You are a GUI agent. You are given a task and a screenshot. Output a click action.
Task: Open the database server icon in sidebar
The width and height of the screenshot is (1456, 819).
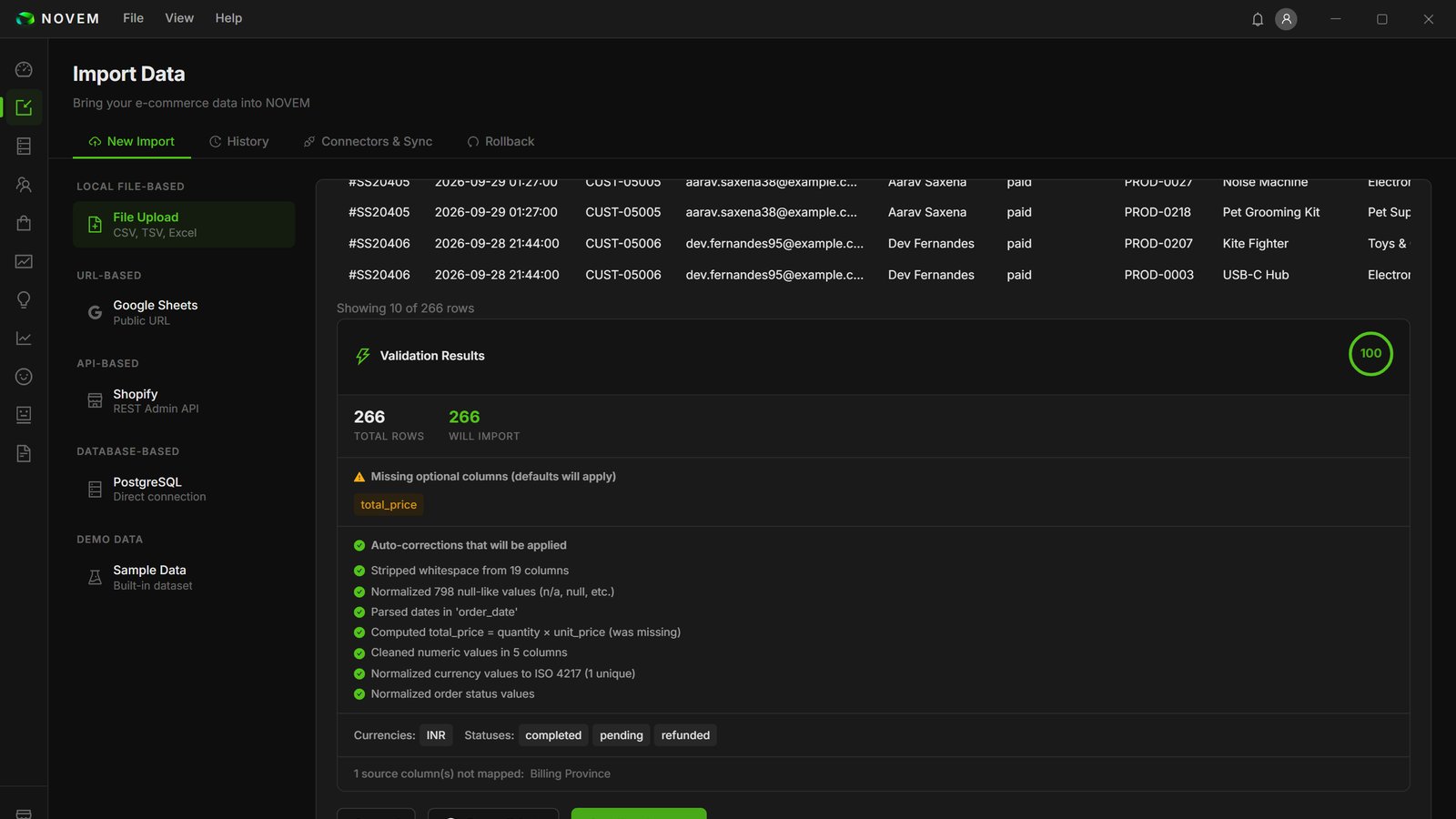click(24, 147)
